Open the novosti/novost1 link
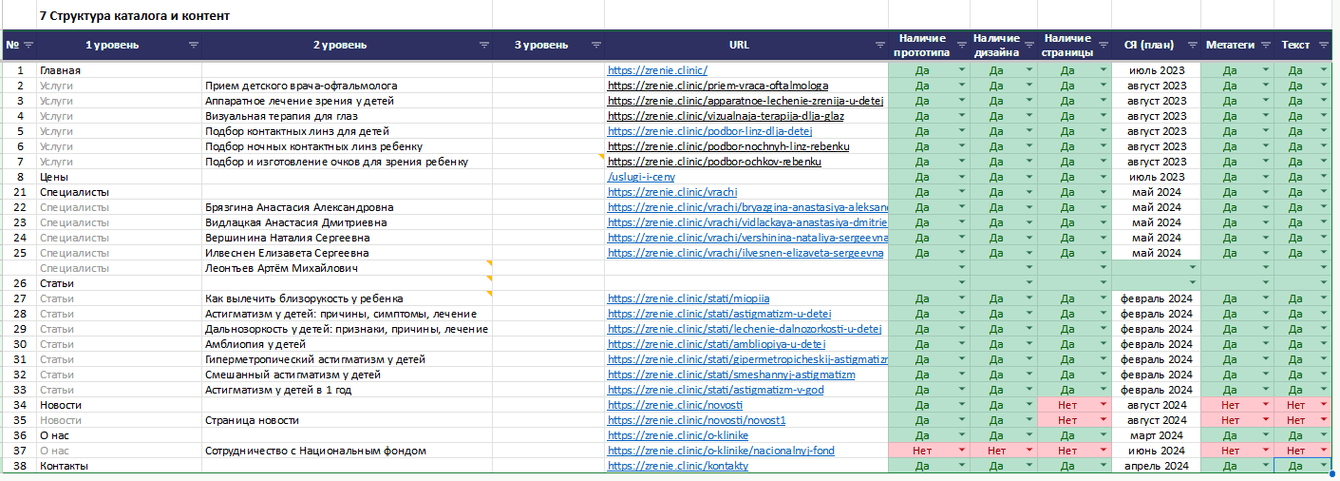Screen dimensions: 1340x481 (696, 420)
